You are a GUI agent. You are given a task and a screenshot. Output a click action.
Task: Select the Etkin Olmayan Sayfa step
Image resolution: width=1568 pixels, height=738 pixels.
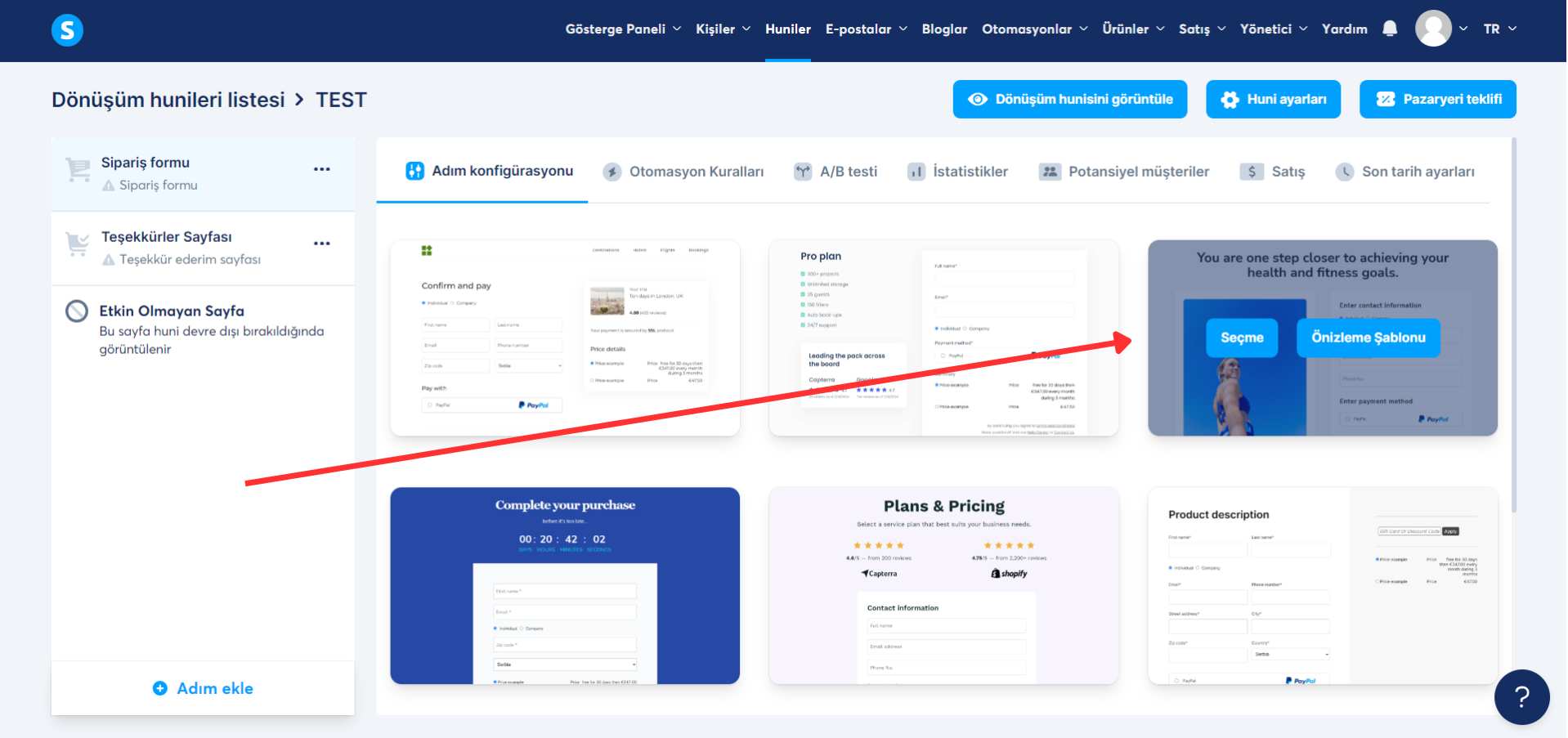[204, 329]
